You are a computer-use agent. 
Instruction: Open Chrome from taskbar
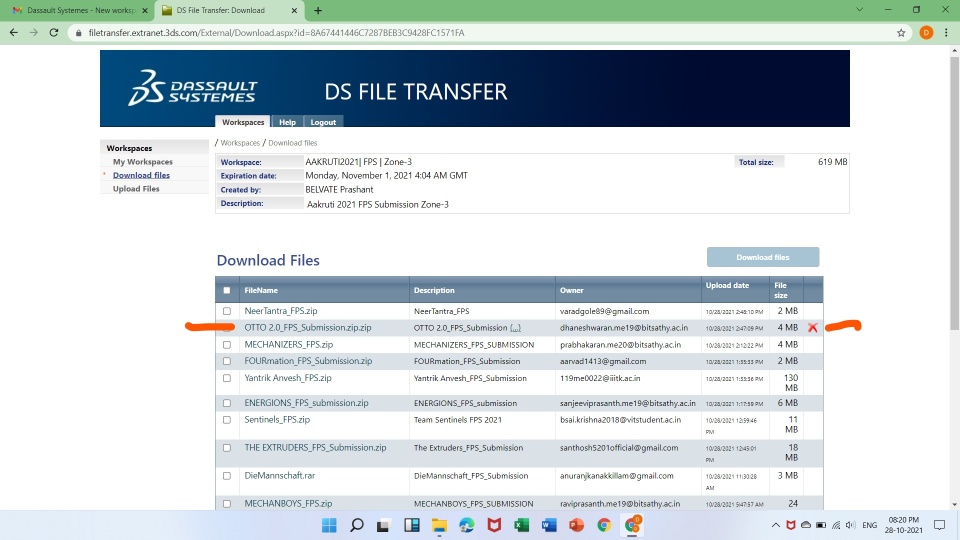604,525
